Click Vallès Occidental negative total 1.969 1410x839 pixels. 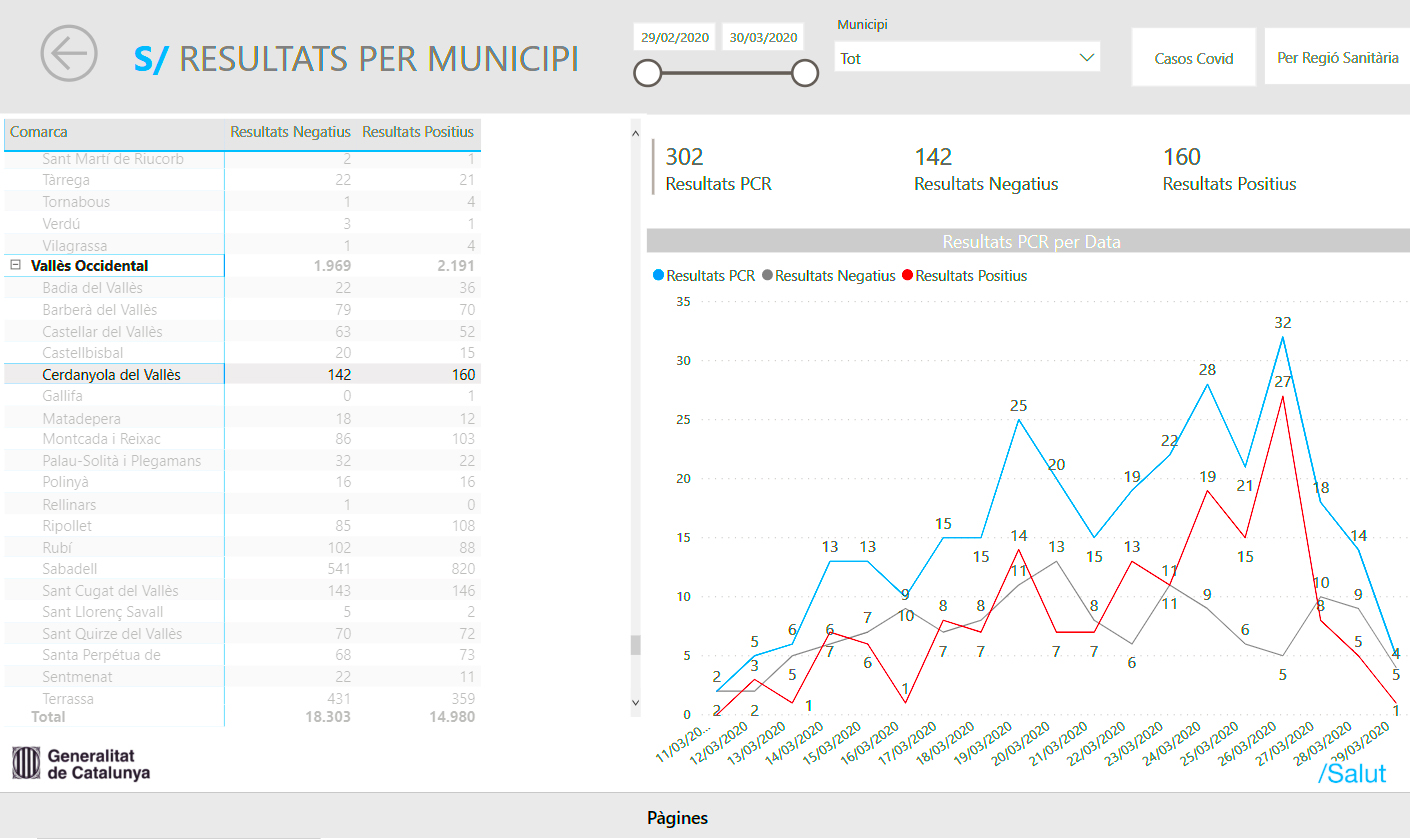[x=332, y=266]
